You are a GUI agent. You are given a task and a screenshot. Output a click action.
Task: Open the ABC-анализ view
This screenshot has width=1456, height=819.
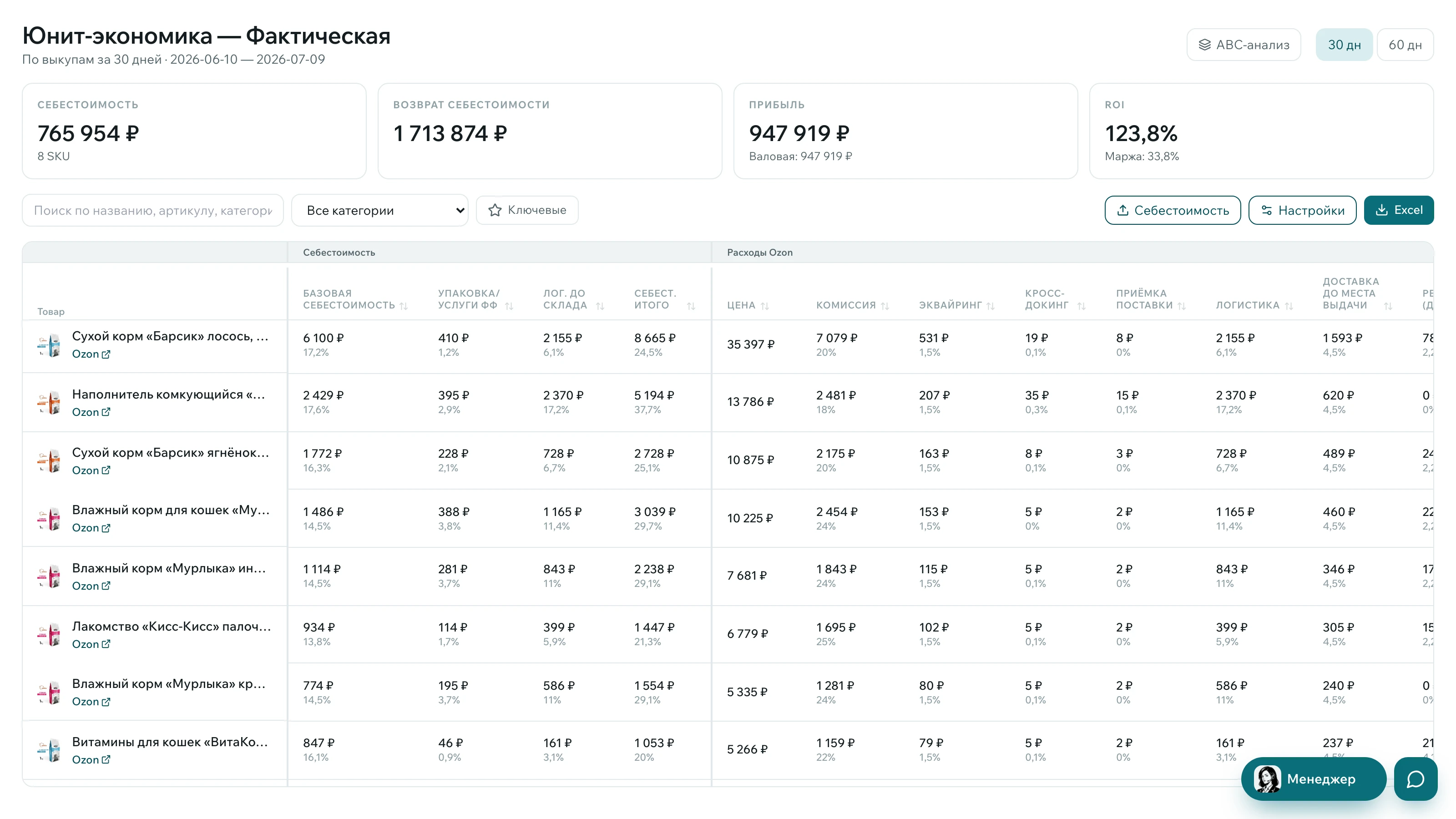(1244, 45)
